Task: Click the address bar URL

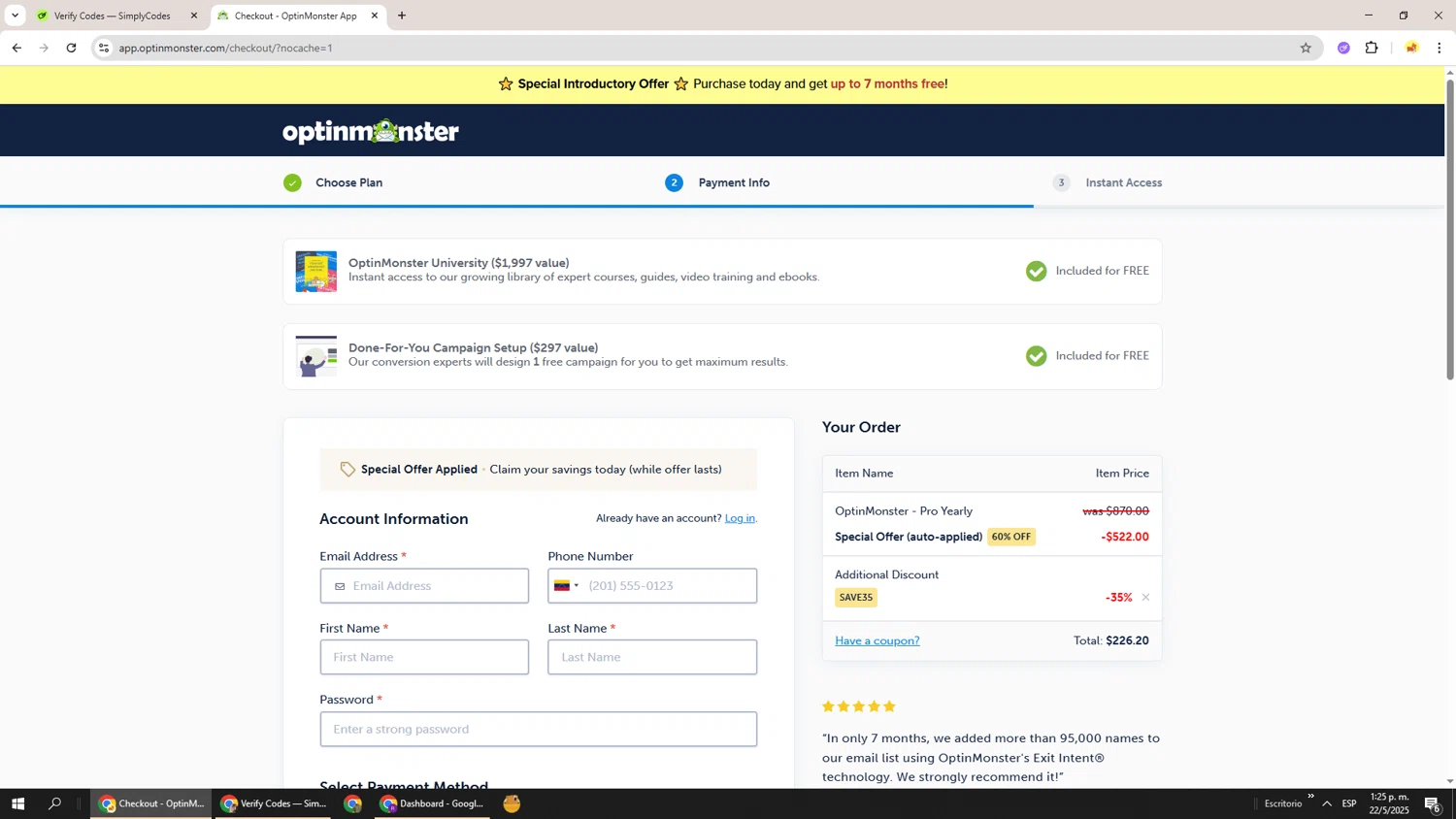Action: pyautogui.click(x=225, y=48)
